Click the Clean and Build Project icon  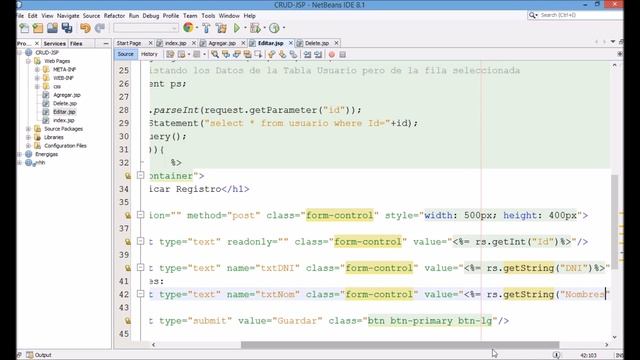[221, 28]
